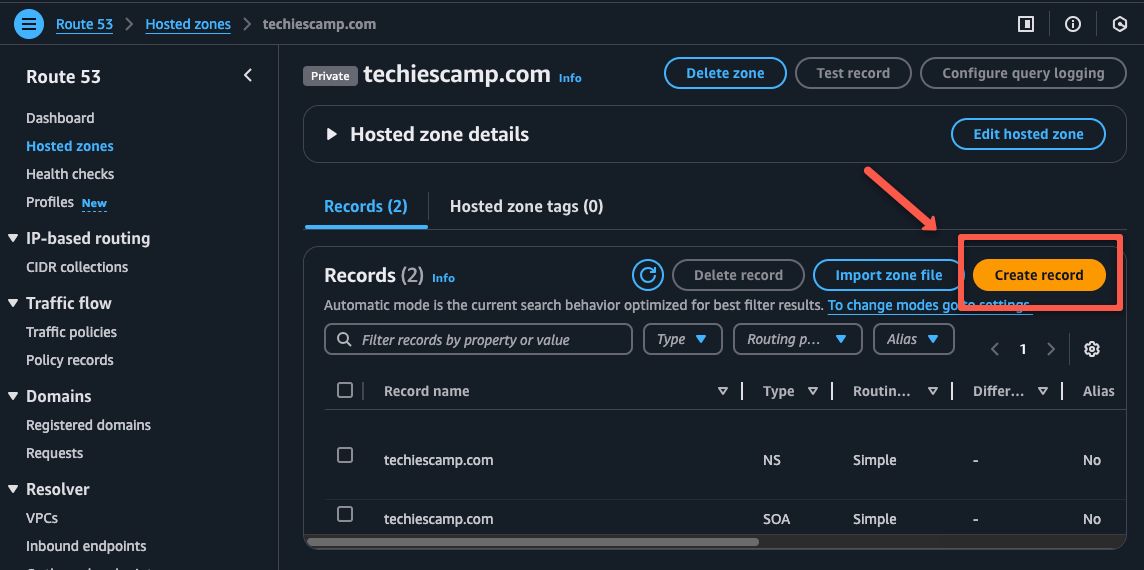The width and height of the screenshot is (1144, 570).
Task: Click the horizontal table scrollbar
Action: 533,542
